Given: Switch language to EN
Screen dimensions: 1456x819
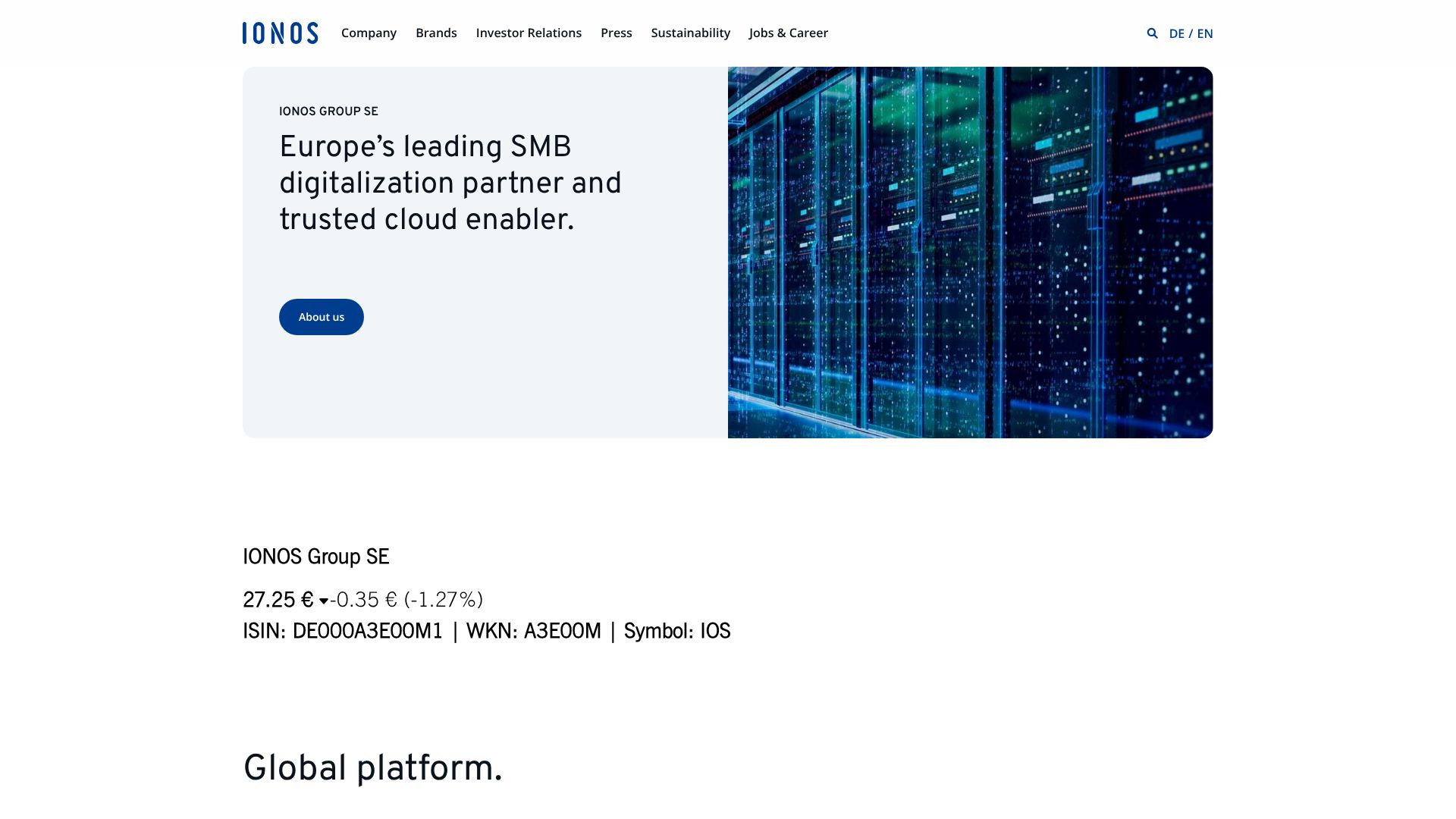Looking at the screenshot, I should (1205, 33).
